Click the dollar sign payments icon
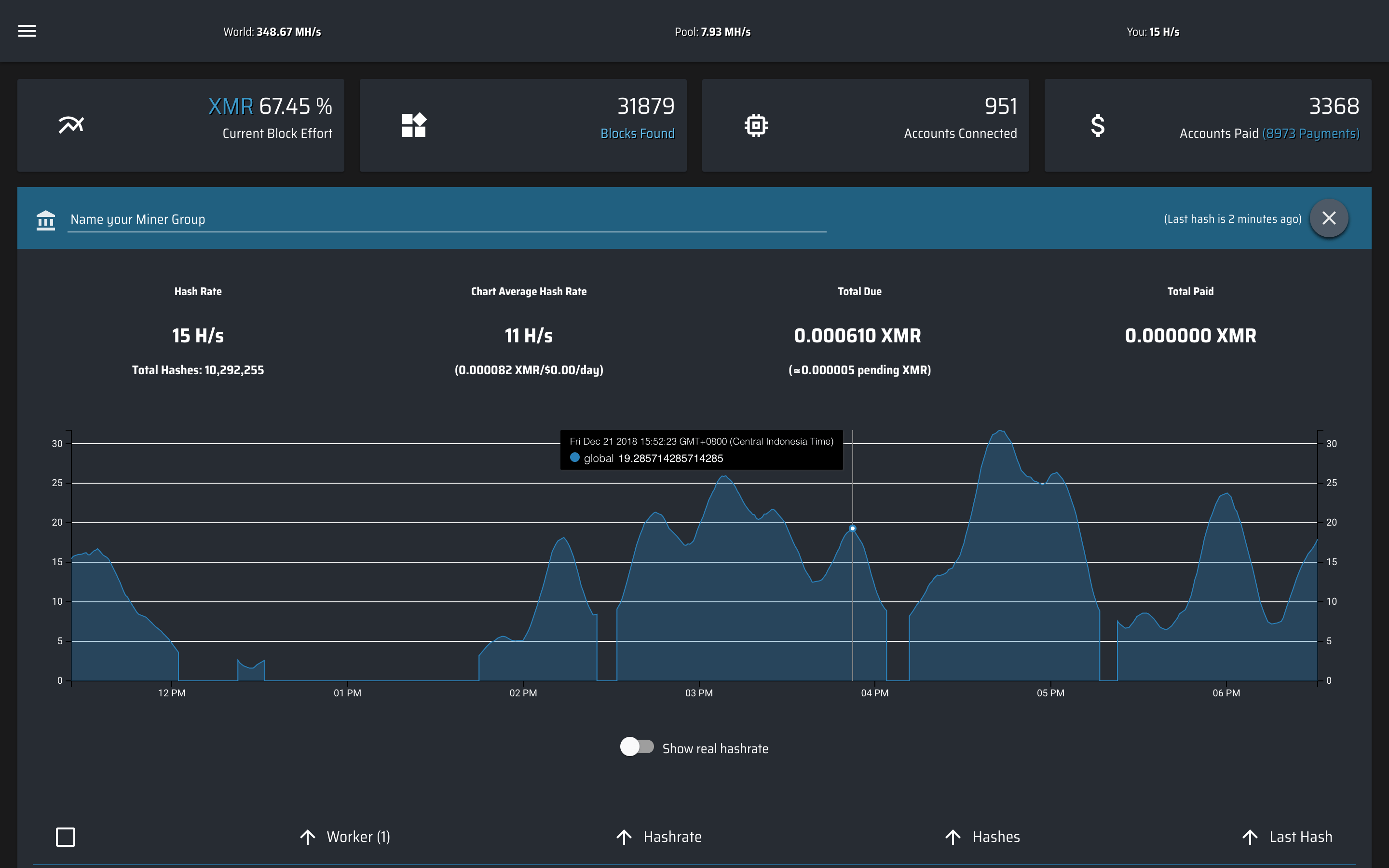 1097,124
